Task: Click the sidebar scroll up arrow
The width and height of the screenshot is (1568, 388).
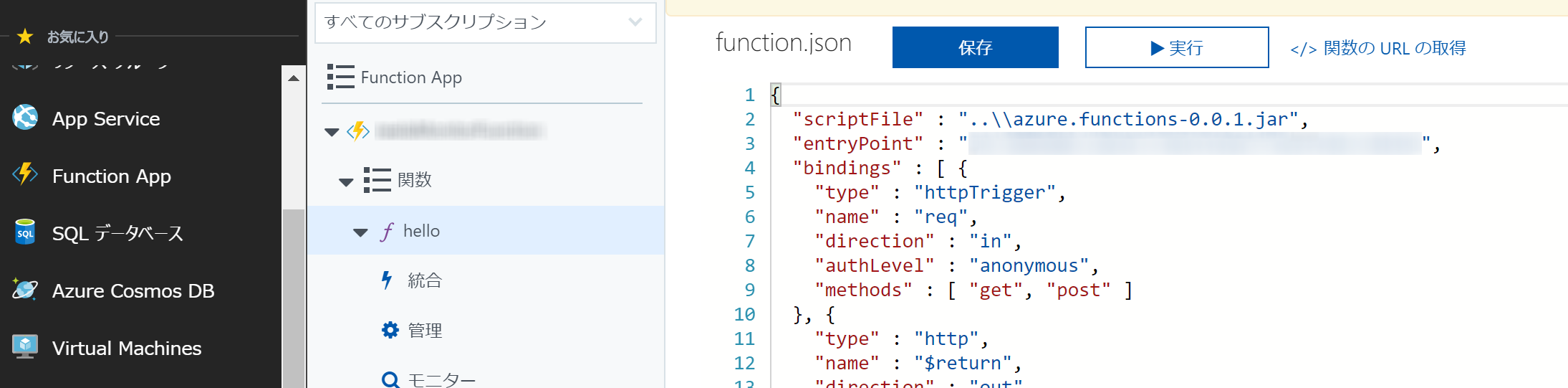Action: click(294, 77)
